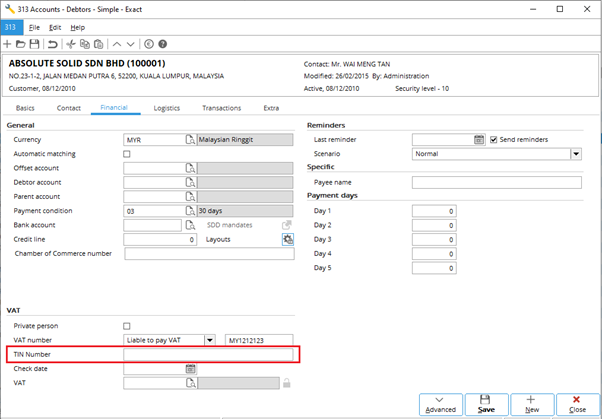Image resolution: width=602 pixels, height=419 pixels.
Task: Toggle Automatic matching checkbox
Action: coord(127,154)
